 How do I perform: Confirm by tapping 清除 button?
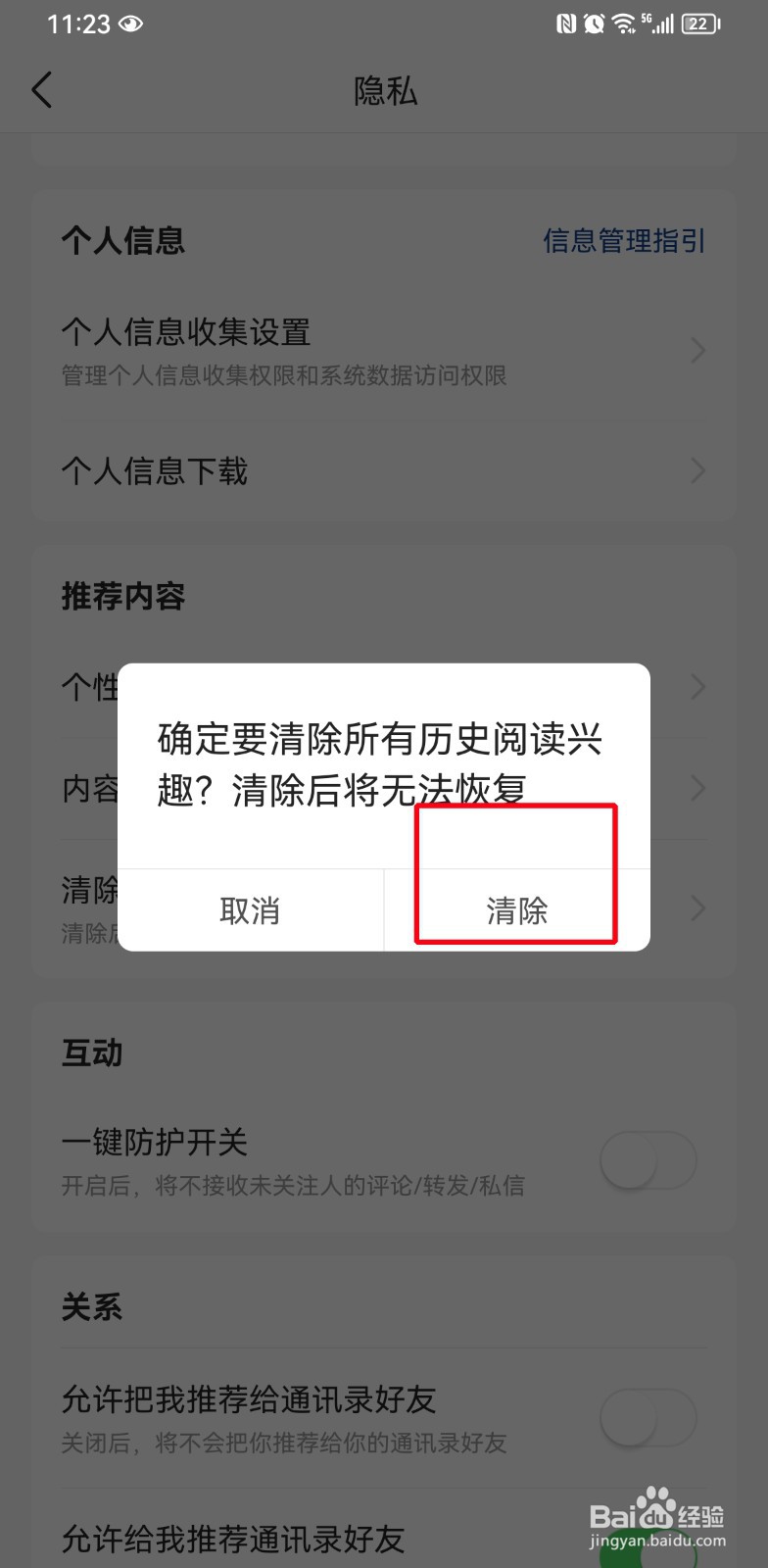(517, 910)
